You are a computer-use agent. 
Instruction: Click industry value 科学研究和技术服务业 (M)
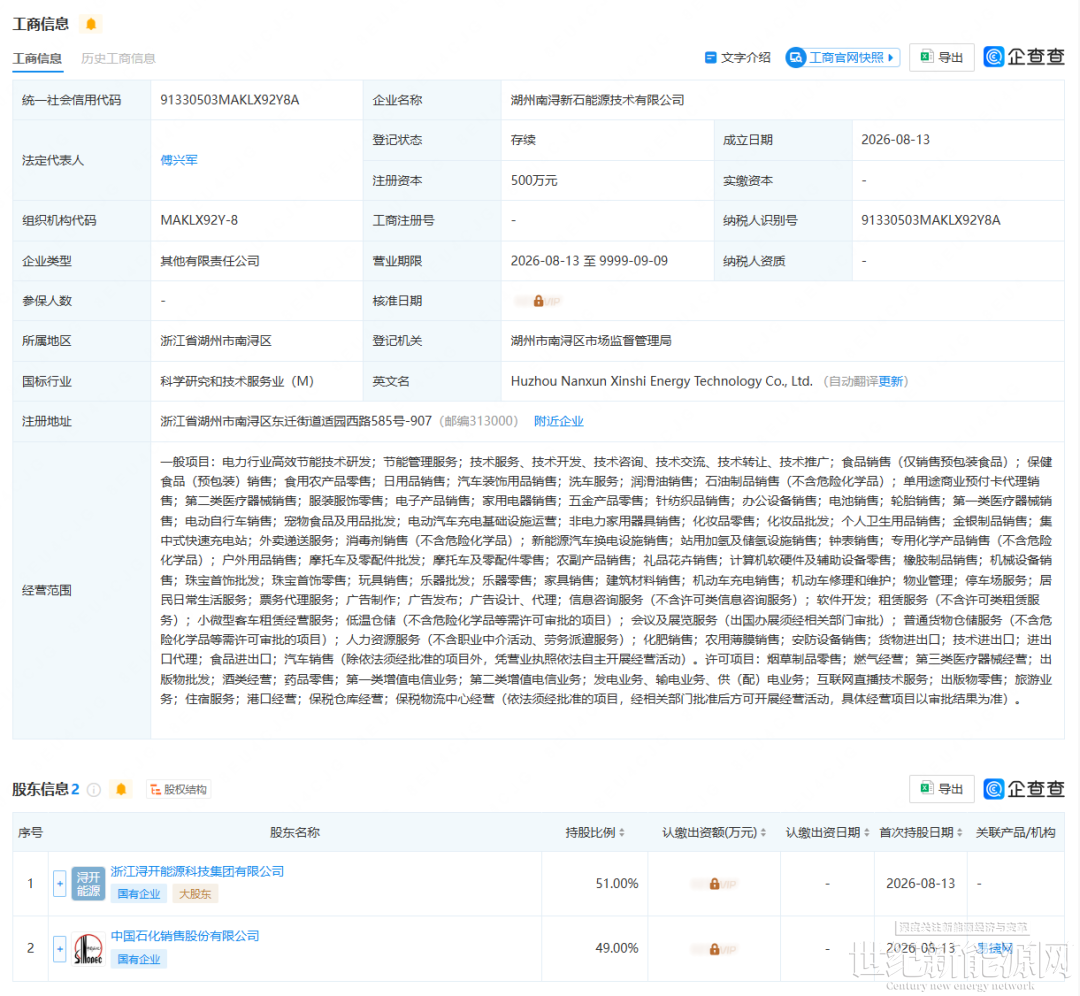coord(237,382)
